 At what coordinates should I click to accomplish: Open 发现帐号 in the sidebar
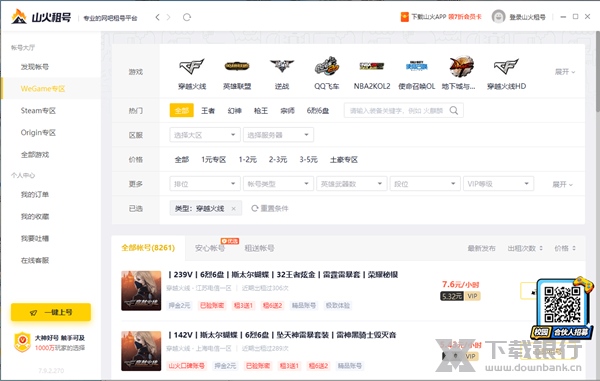(x=35, y=67)
